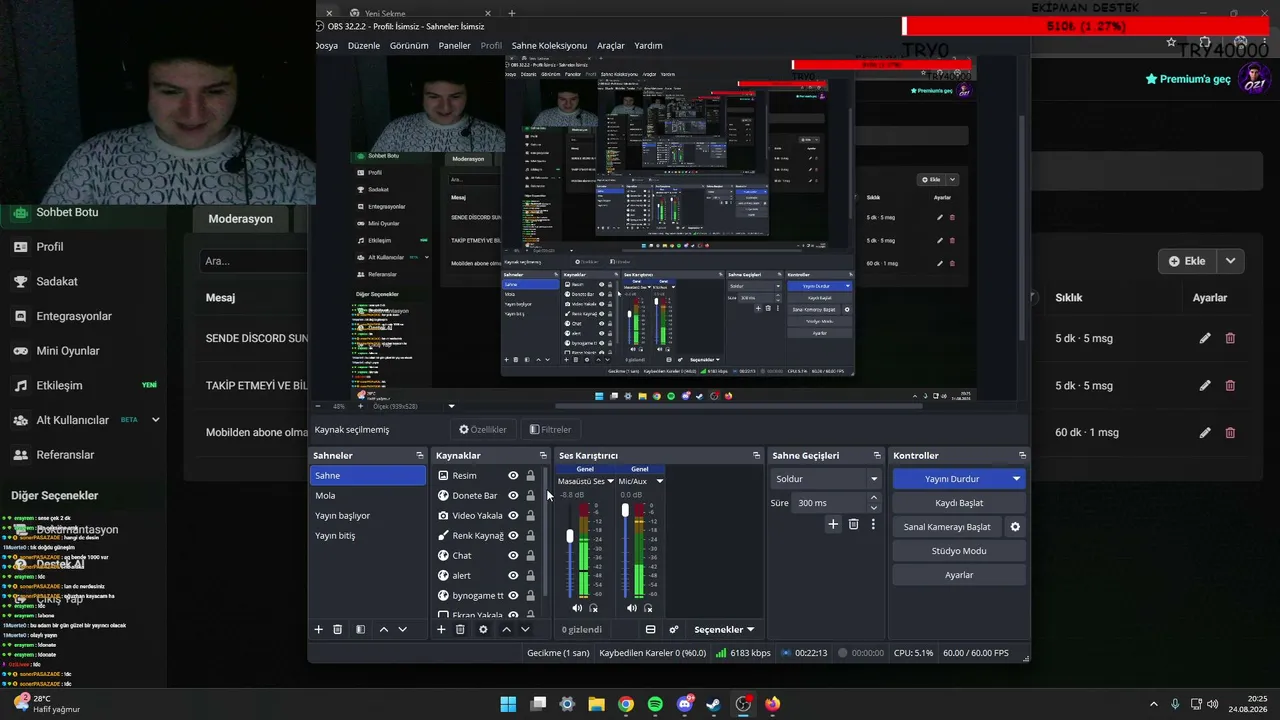The width and height of the screenshot is (1280, 720).
Task: Open dropdown arrow next to Ekle button
Action: coord(1230,261)
